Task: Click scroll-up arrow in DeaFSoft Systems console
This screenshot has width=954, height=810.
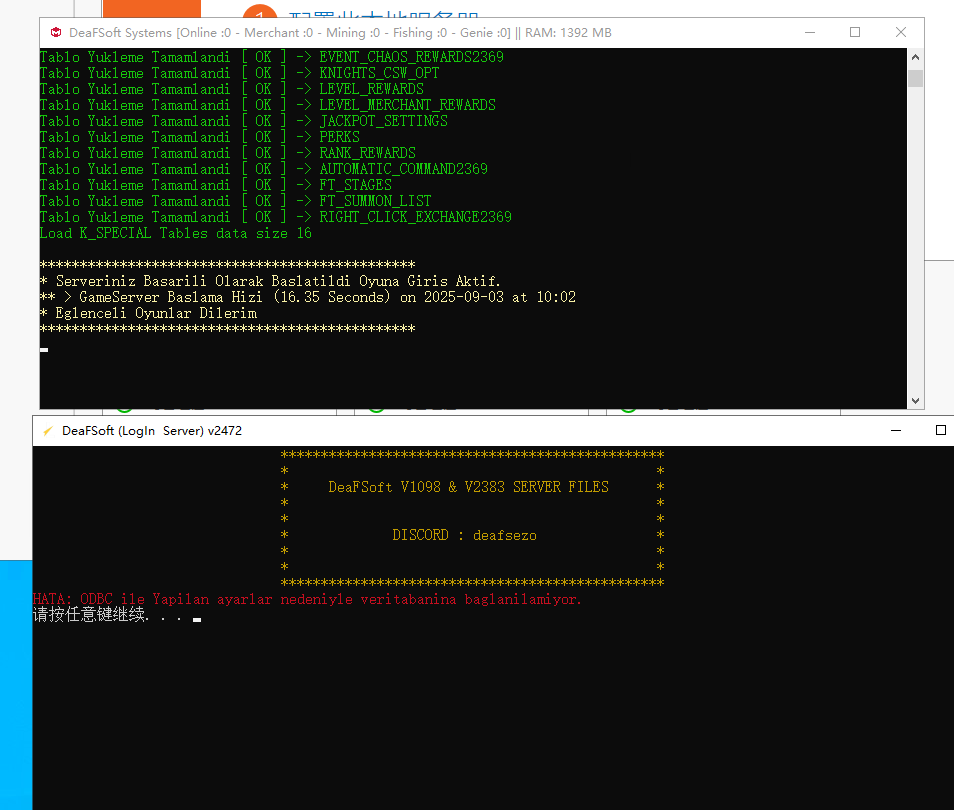Action: (915, 57)
